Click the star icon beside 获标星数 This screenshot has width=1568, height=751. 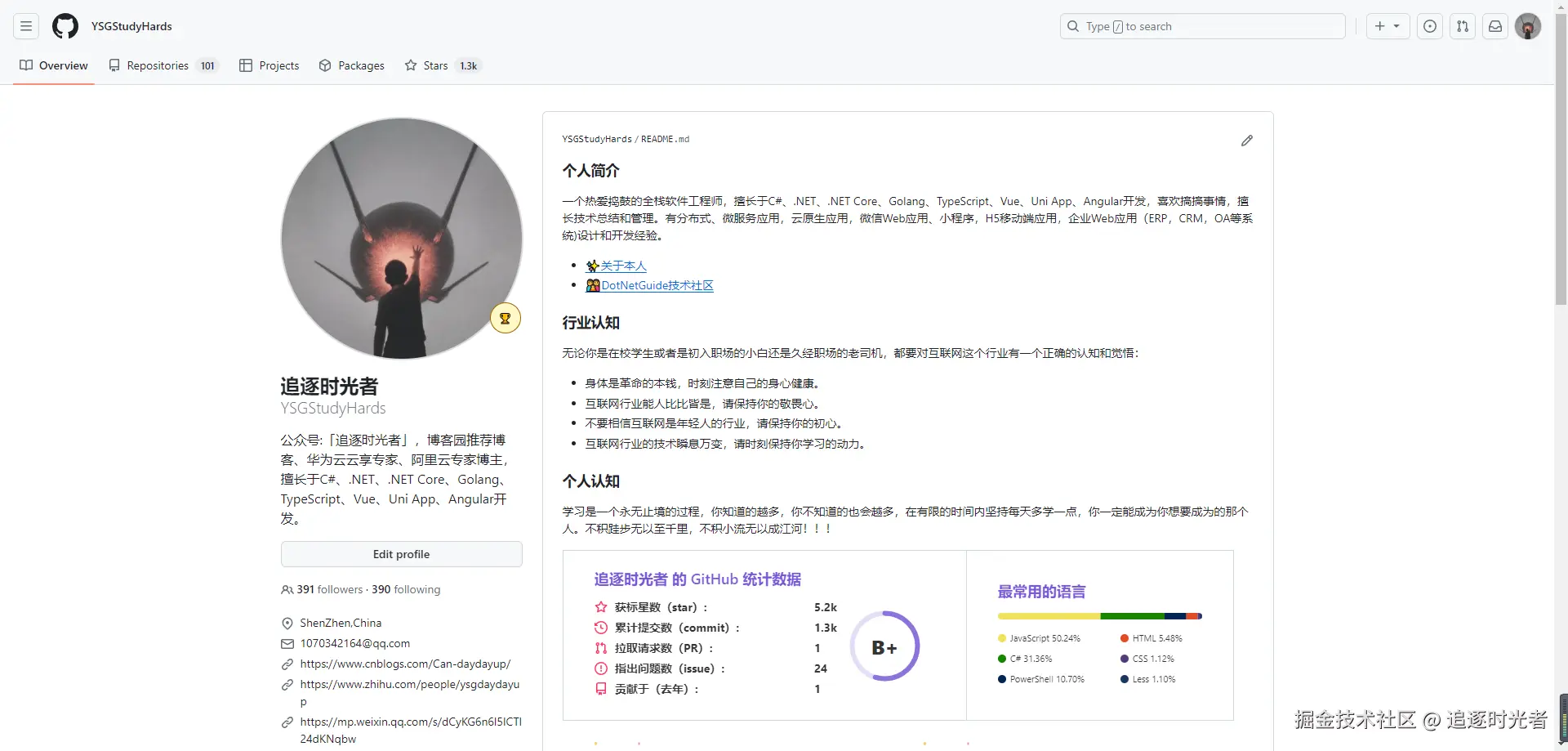(x=601, y=607)
